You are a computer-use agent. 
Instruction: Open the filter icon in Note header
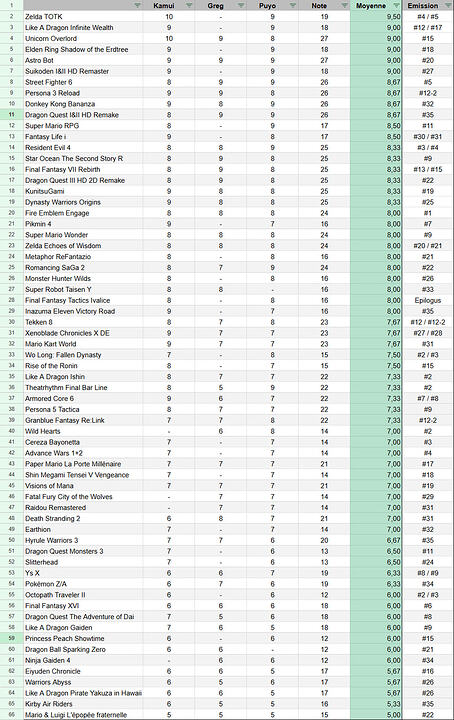[344, 6]
